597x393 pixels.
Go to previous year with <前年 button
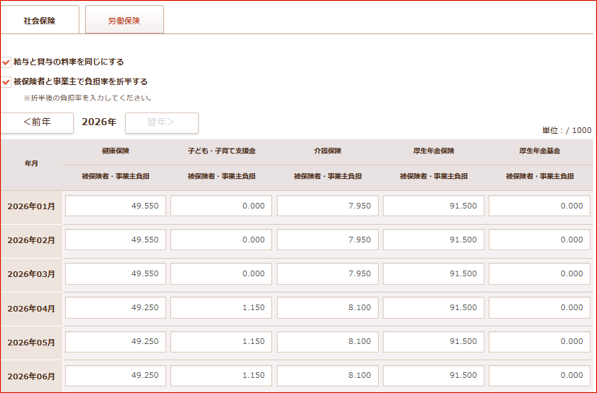click(x=37, y=123)
